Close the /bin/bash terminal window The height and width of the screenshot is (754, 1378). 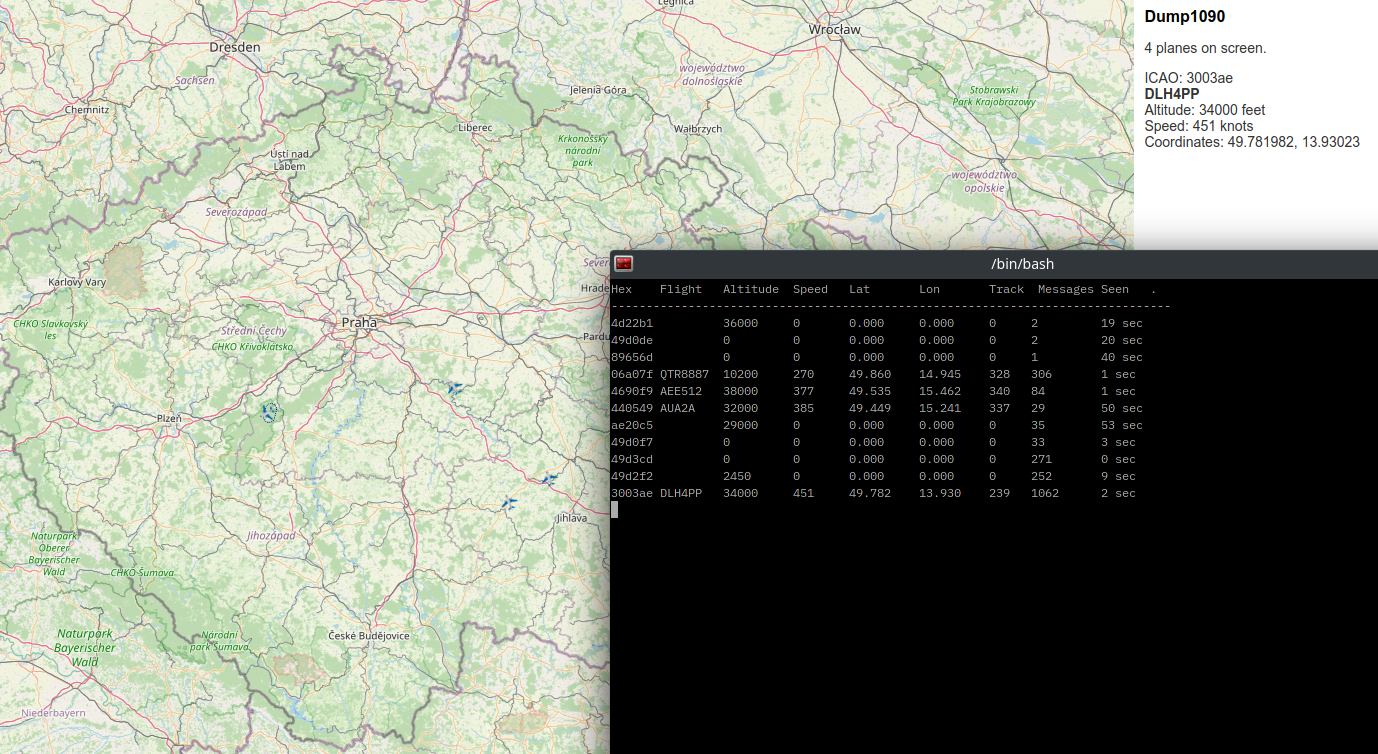tap(624, 264)
